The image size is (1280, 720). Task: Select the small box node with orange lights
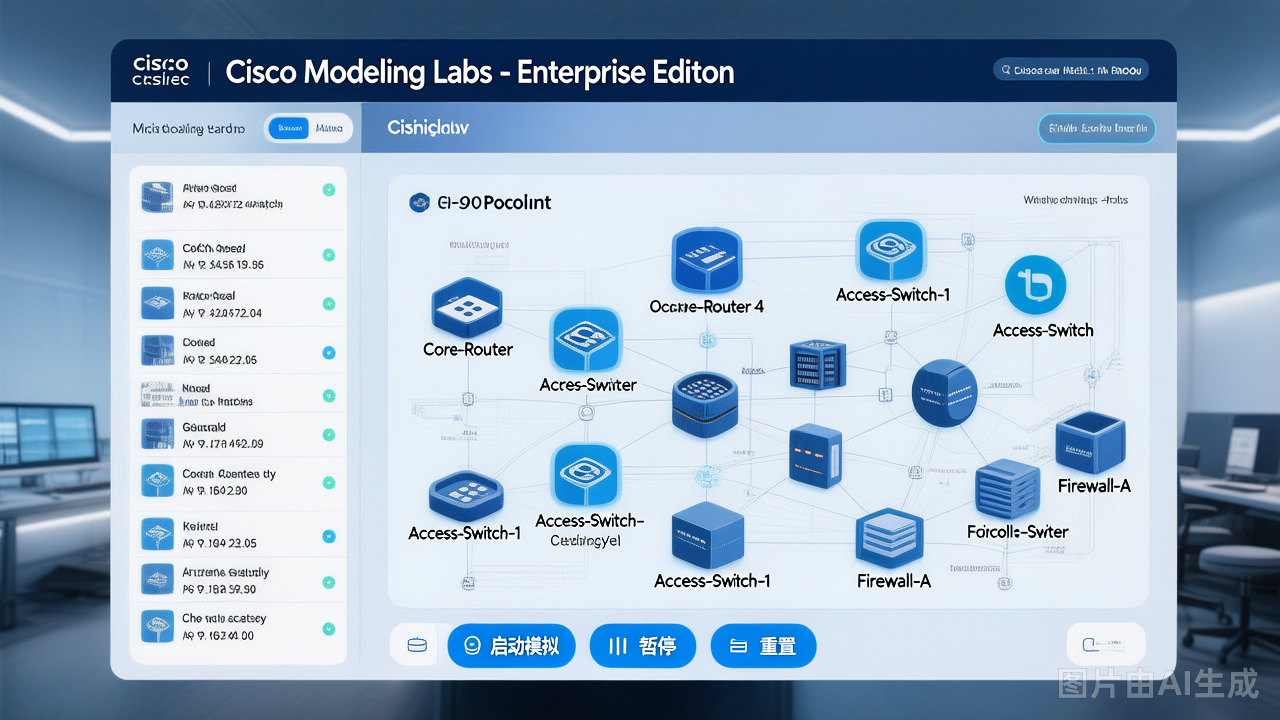pyautogui.click(x=815, y=455)
